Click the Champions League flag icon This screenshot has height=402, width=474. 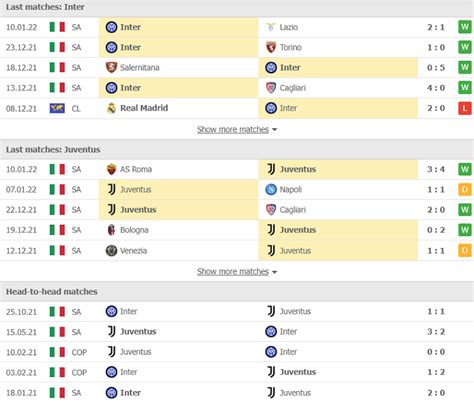[57, 108]
